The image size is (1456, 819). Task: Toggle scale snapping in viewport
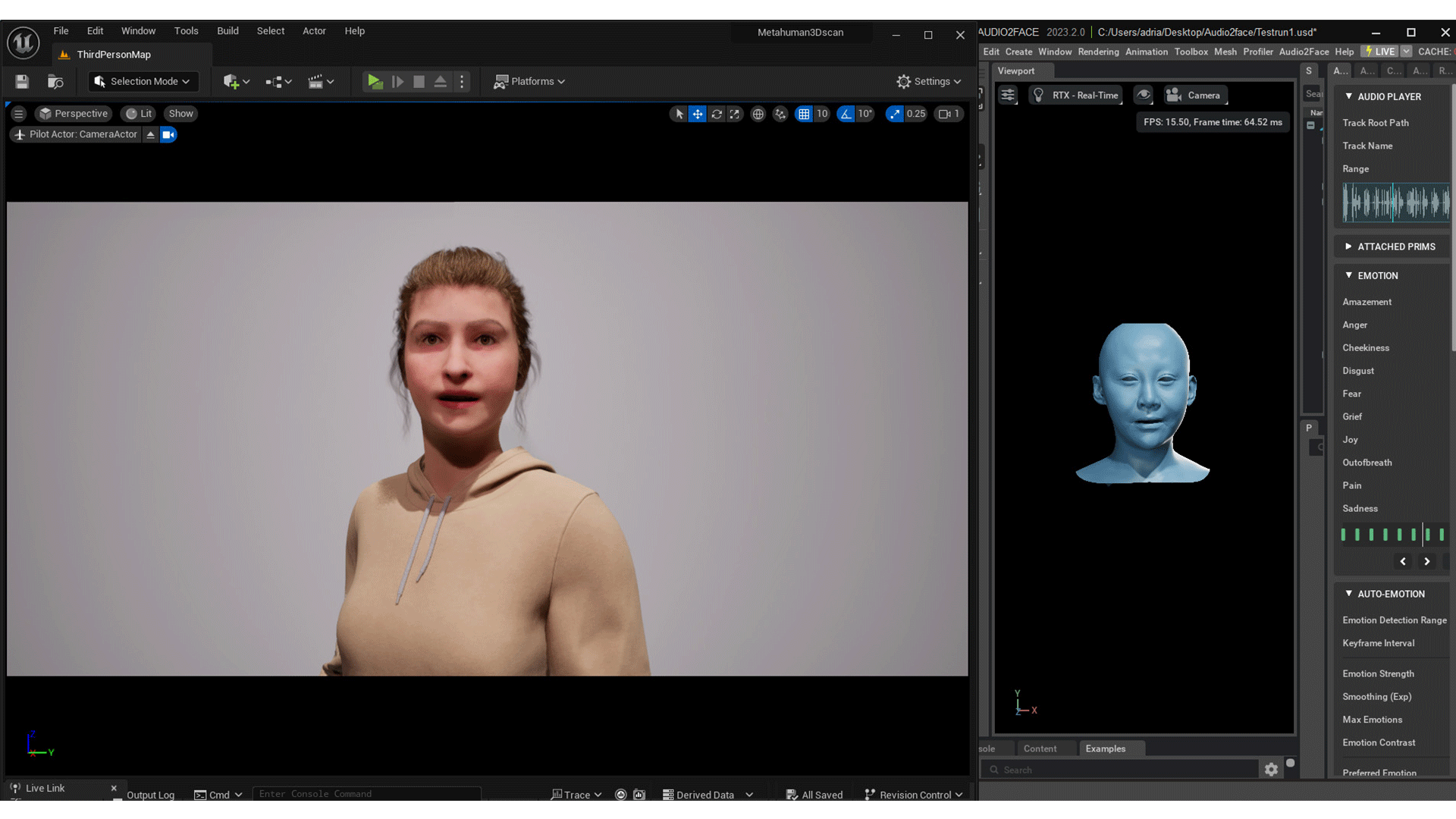tap(895, 114)
